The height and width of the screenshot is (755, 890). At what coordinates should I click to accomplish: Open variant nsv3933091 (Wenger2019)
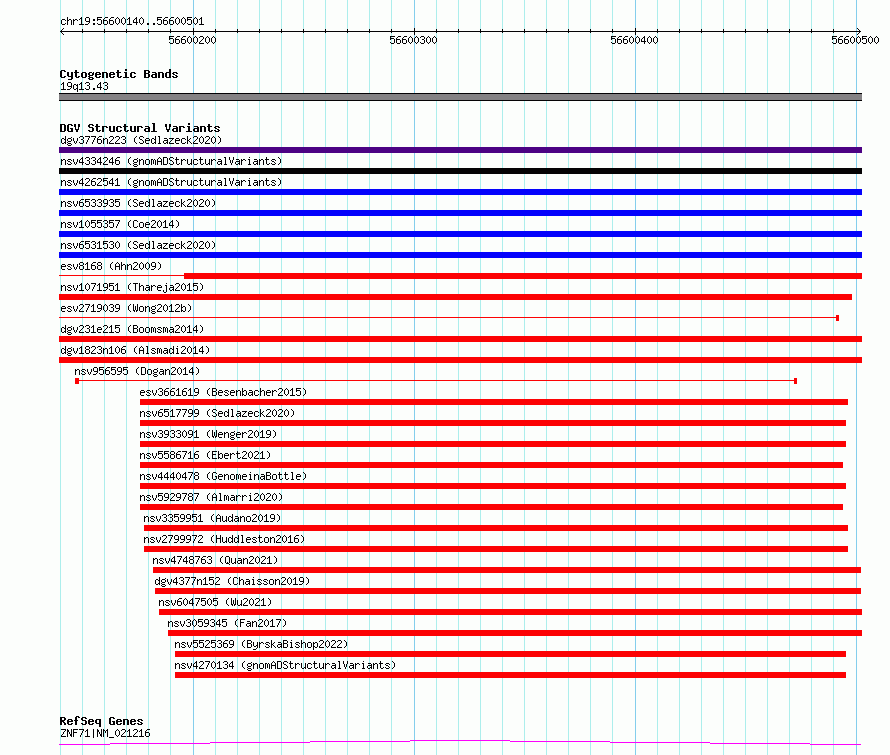coord(208,434)
